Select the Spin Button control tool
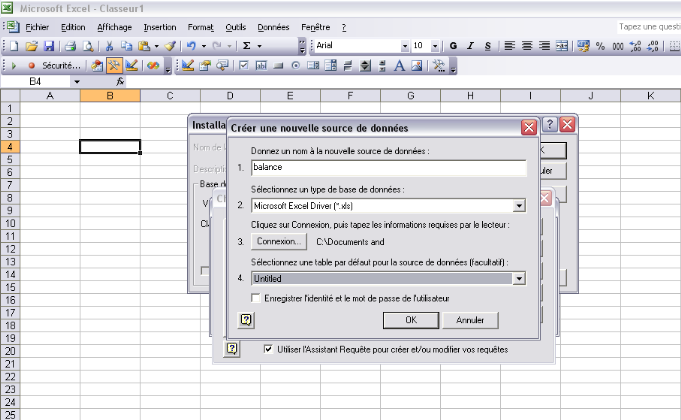681x420 pixels. coord(365,66)
